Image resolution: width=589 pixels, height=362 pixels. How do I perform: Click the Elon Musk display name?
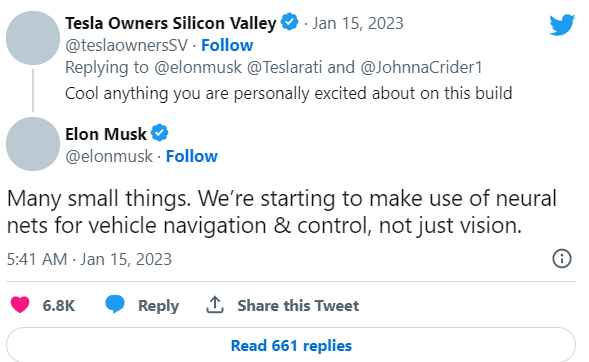click(106, 134)
